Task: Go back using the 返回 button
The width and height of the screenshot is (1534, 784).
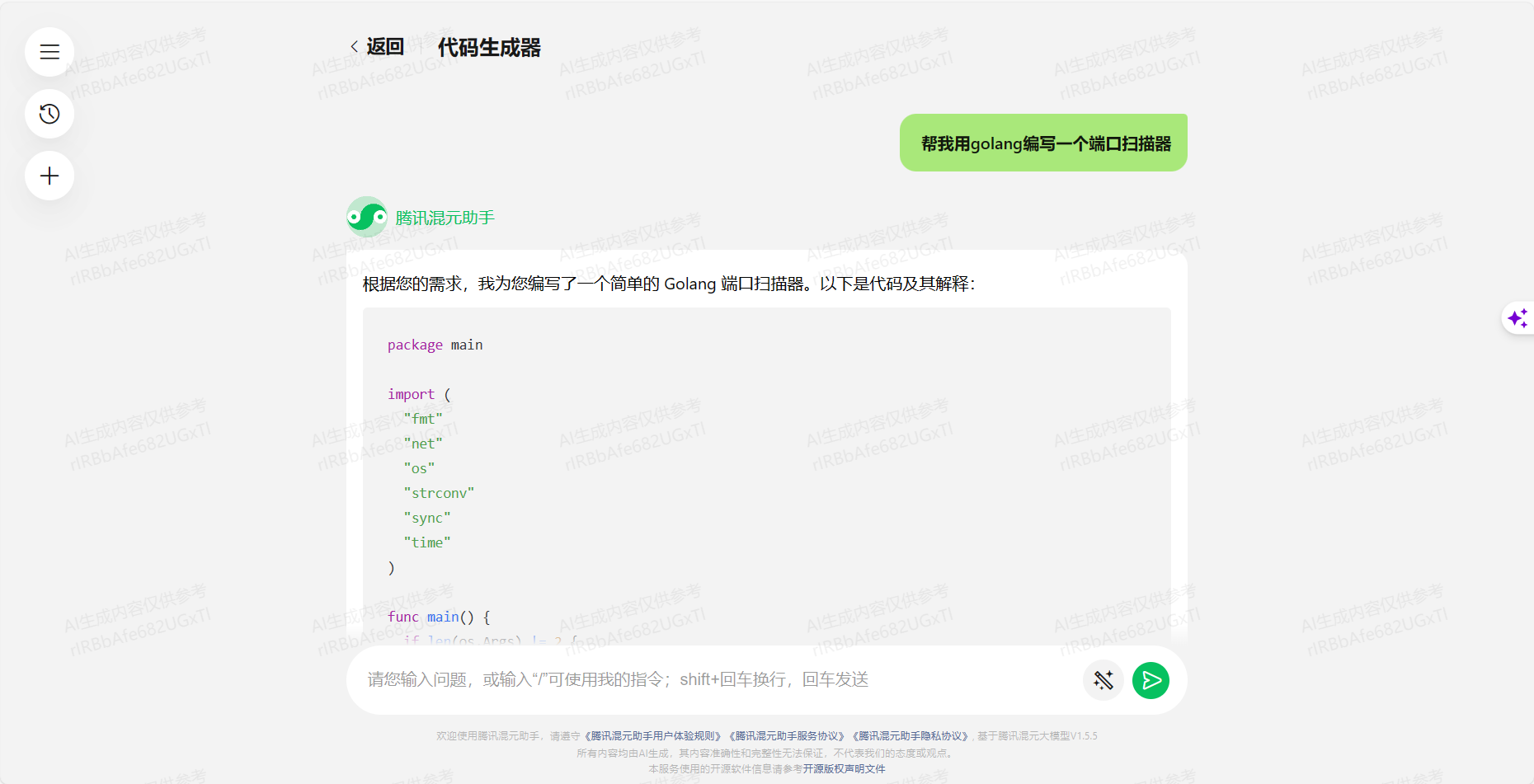Action: (378, 47)
